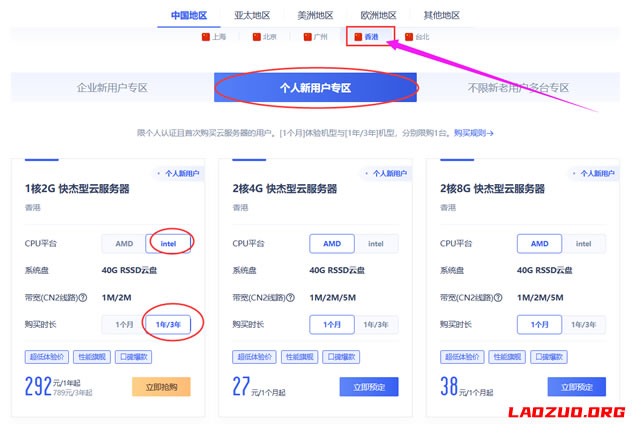Choose 1个月 duration for the 2核8G server
The image size is (632, 424).
point(539,324)
